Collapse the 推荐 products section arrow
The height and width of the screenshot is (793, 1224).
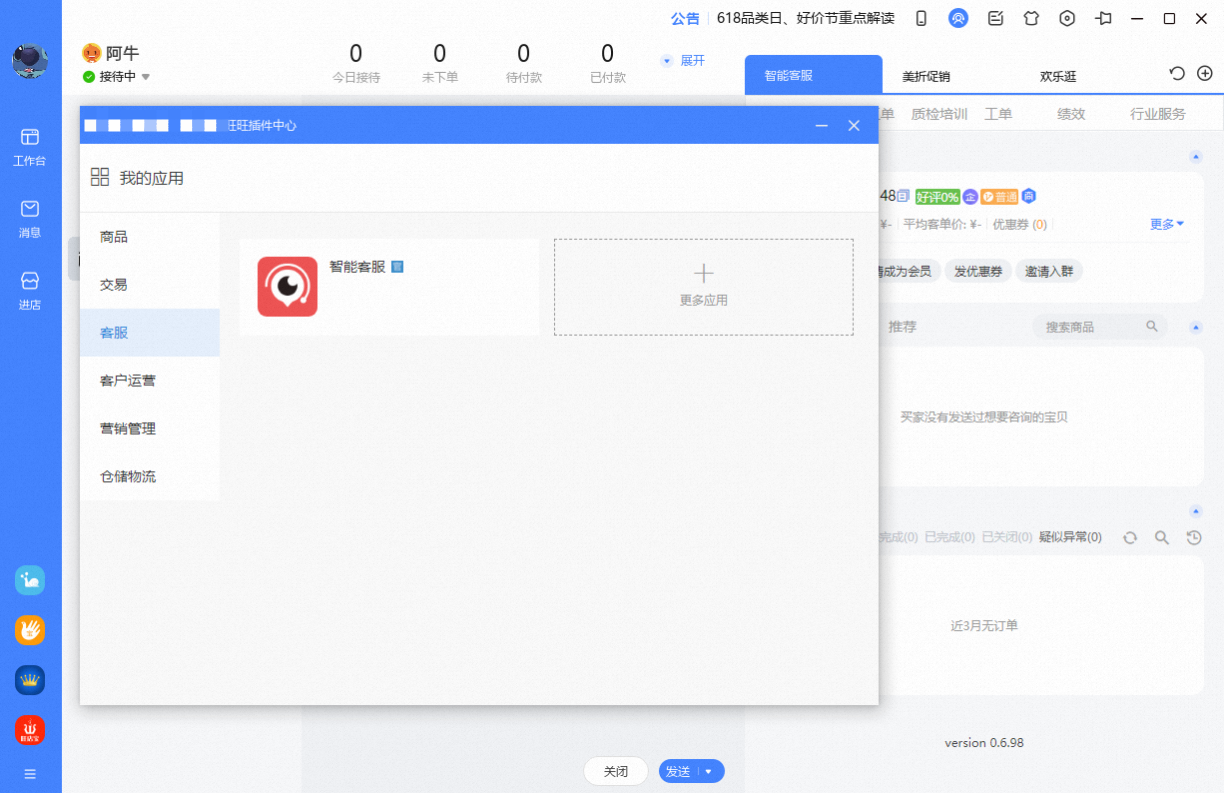click(x=1195, y=327)
